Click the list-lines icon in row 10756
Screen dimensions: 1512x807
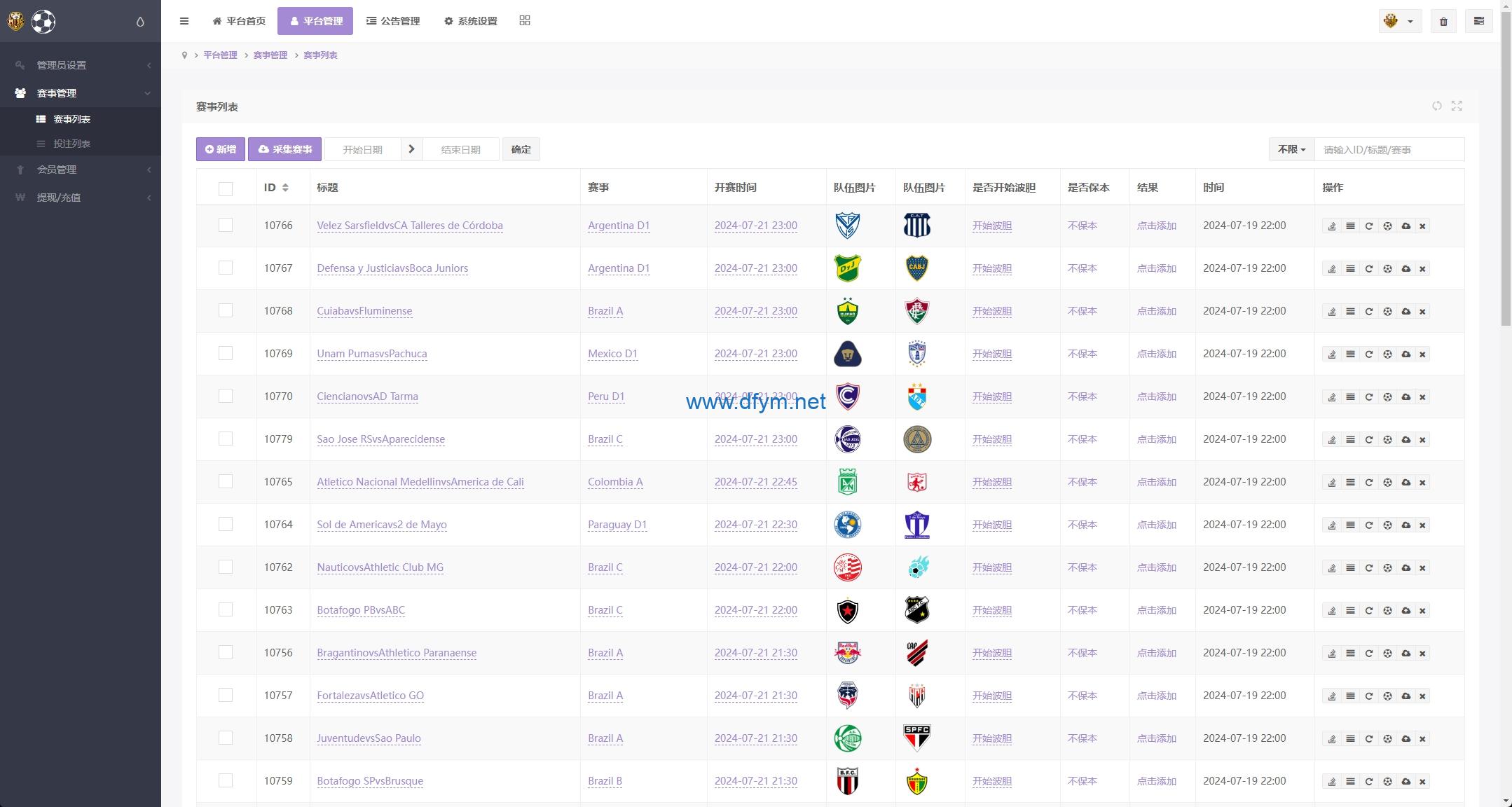pos(1350,654)
